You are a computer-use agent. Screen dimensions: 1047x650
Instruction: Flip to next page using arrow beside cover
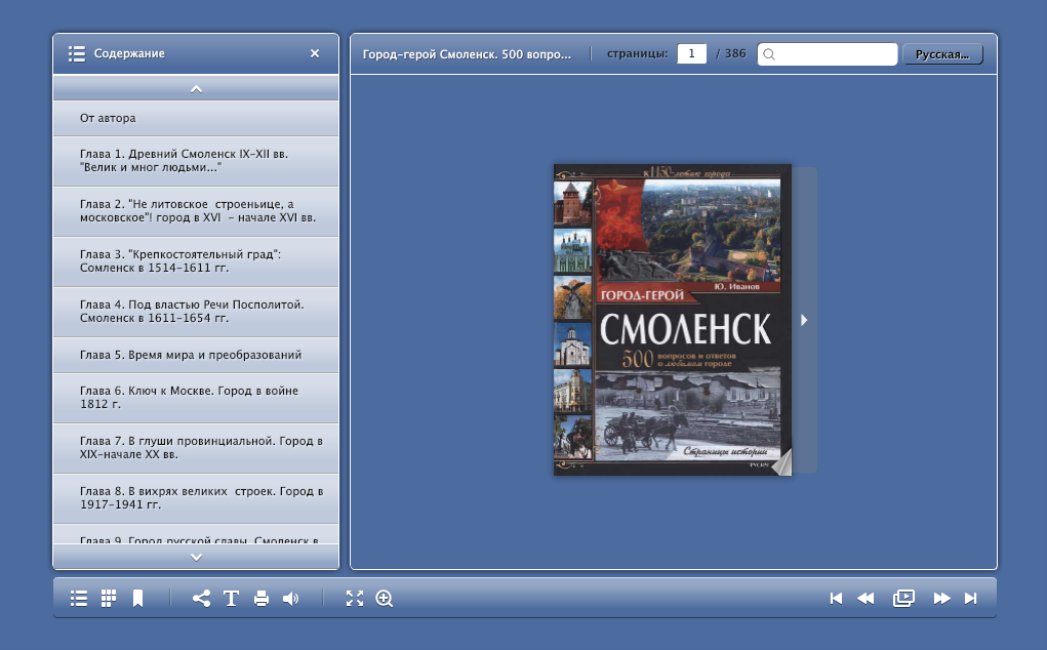(x=804, y=320)
